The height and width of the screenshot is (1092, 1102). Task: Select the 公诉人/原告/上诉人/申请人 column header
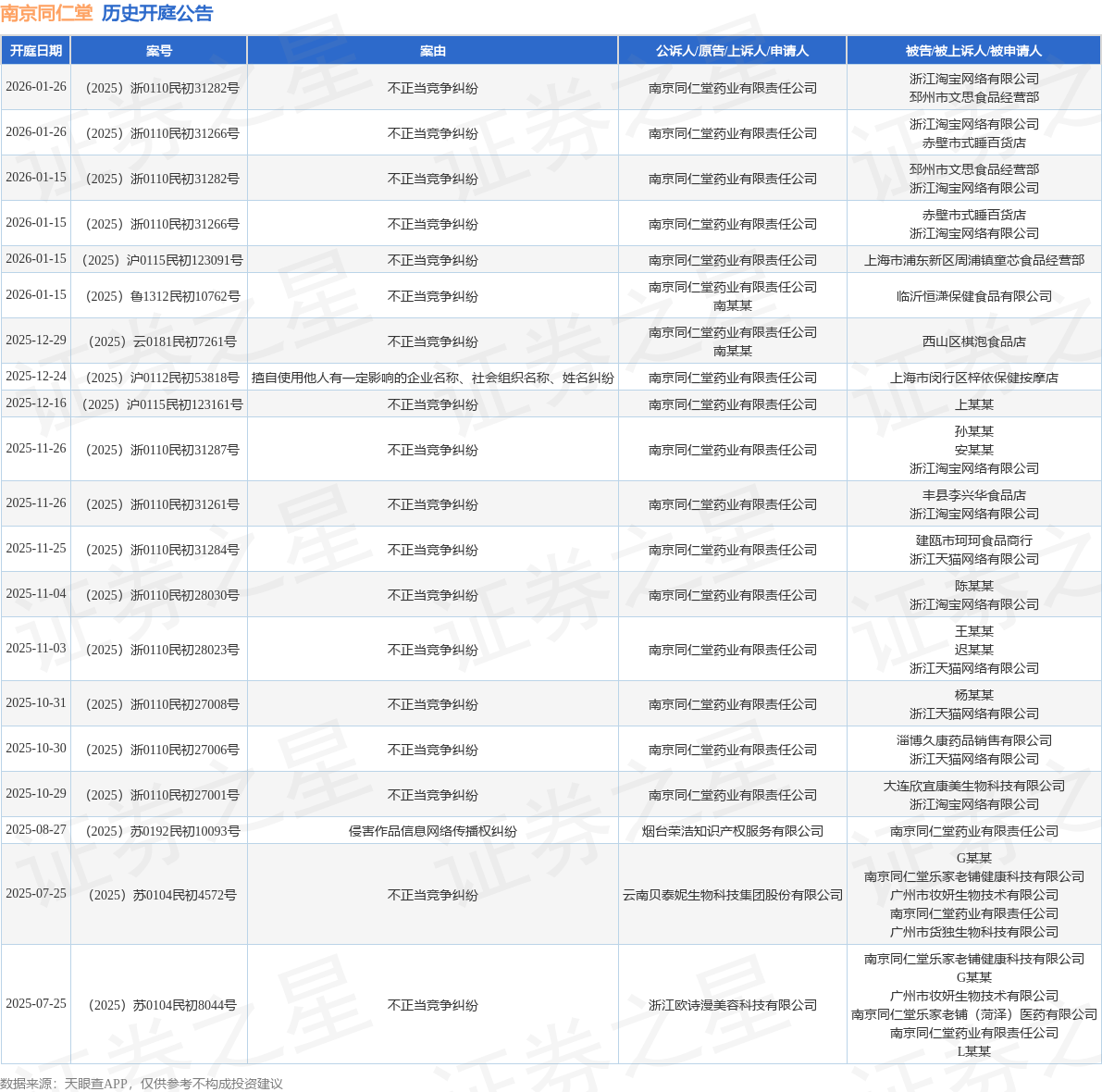point(732,51)
